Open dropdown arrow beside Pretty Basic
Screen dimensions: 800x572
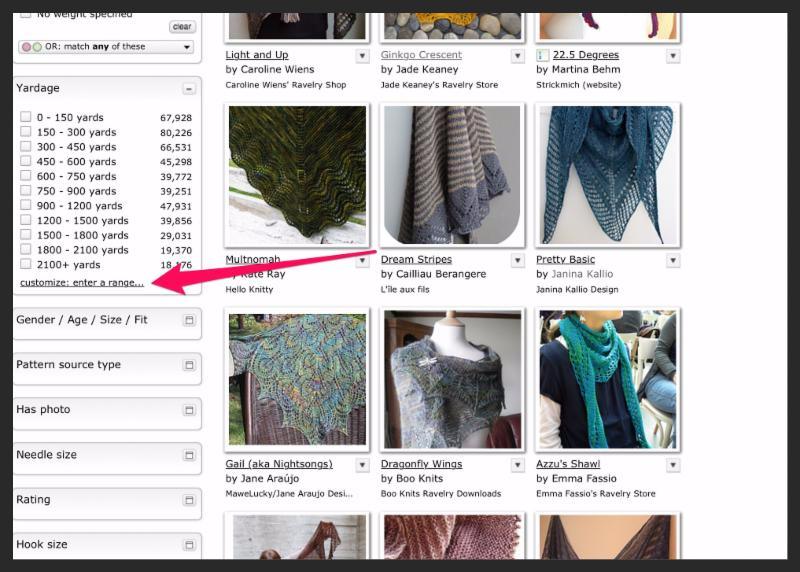coord(673,260)
